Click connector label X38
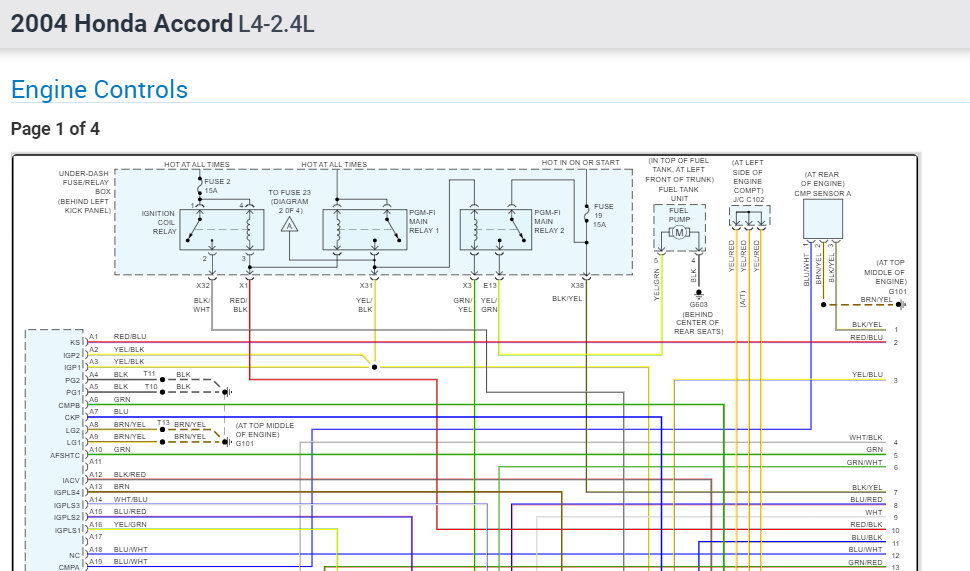Image resolution: width=970 pixels, height=571 pixels. click(577, 285)
